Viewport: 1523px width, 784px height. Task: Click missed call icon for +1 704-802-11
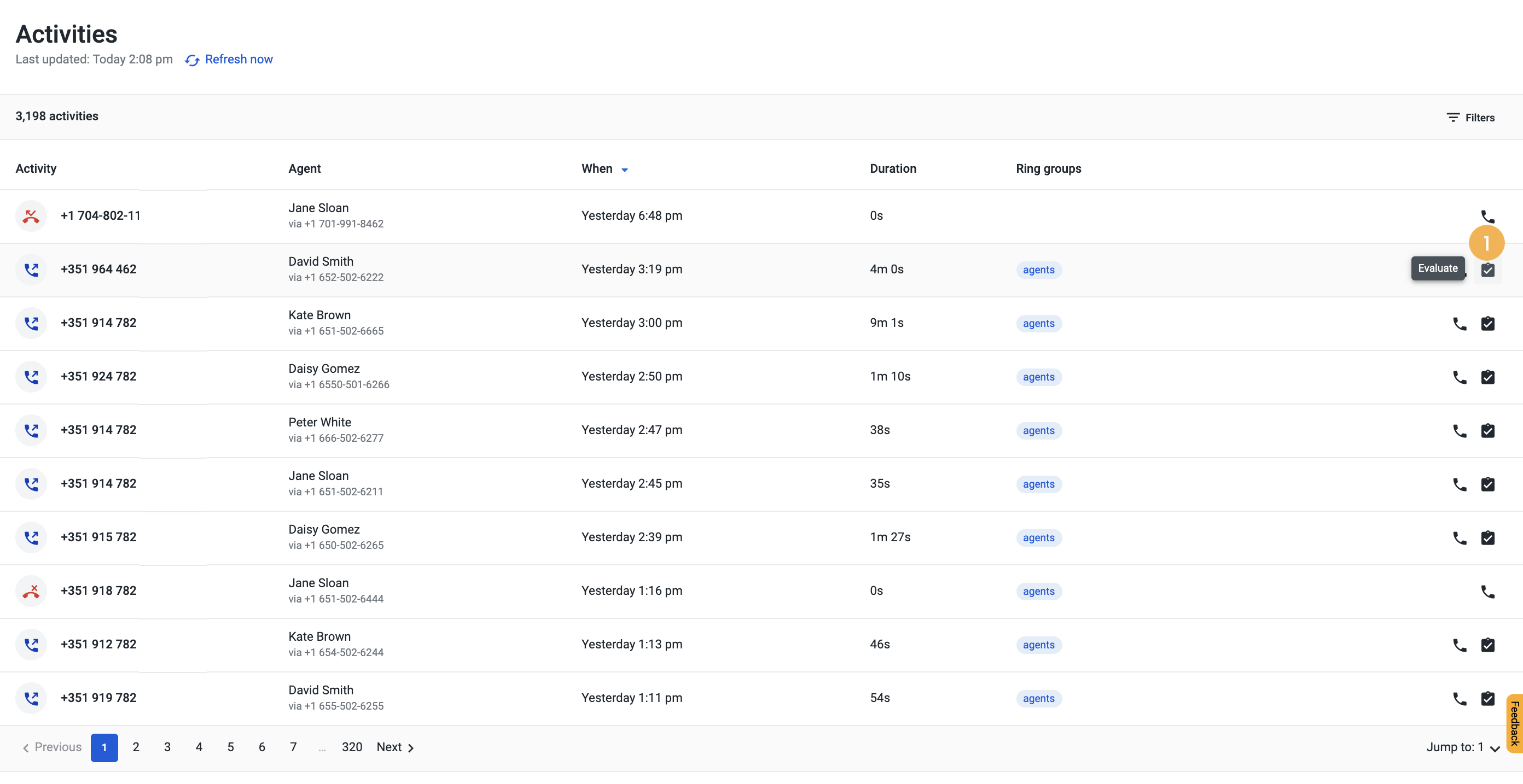click(31, 215)
